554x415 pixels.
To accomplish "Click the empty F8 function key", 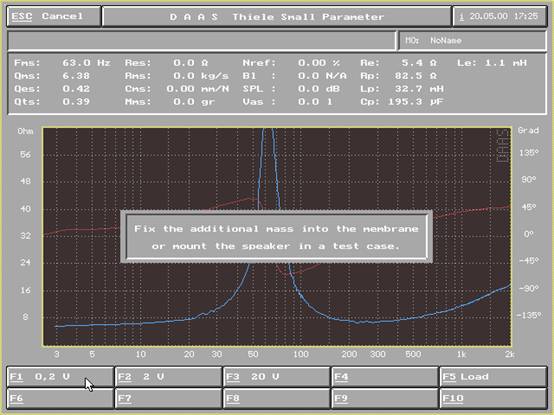I will point(277,398).
